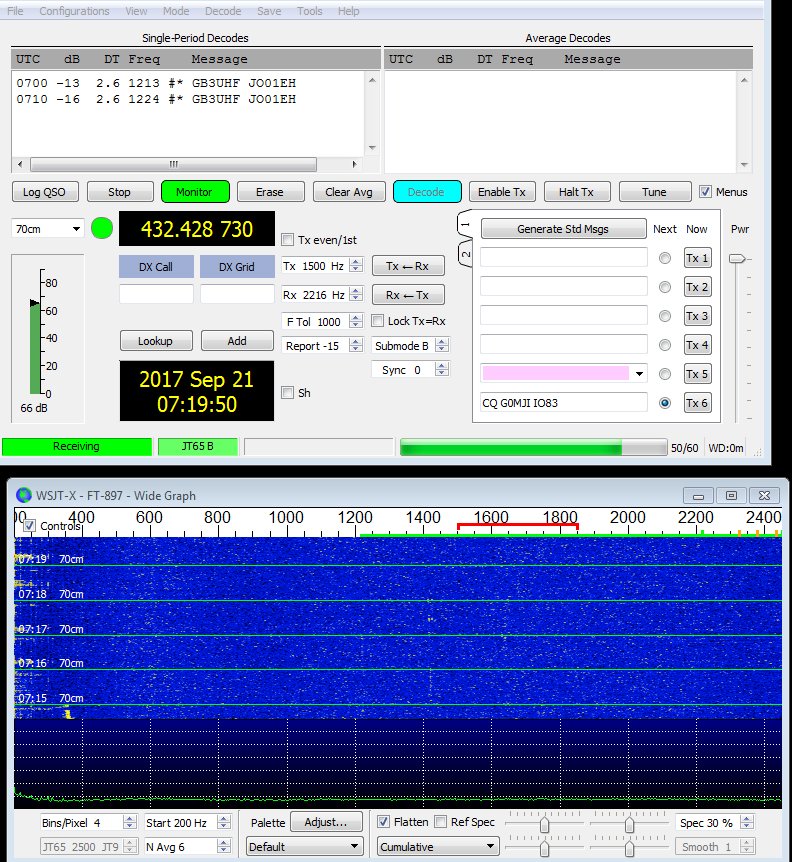Screen dimensions: 792x862
Task: Click the green status indicator circle
Action: [x=102, y=228]
